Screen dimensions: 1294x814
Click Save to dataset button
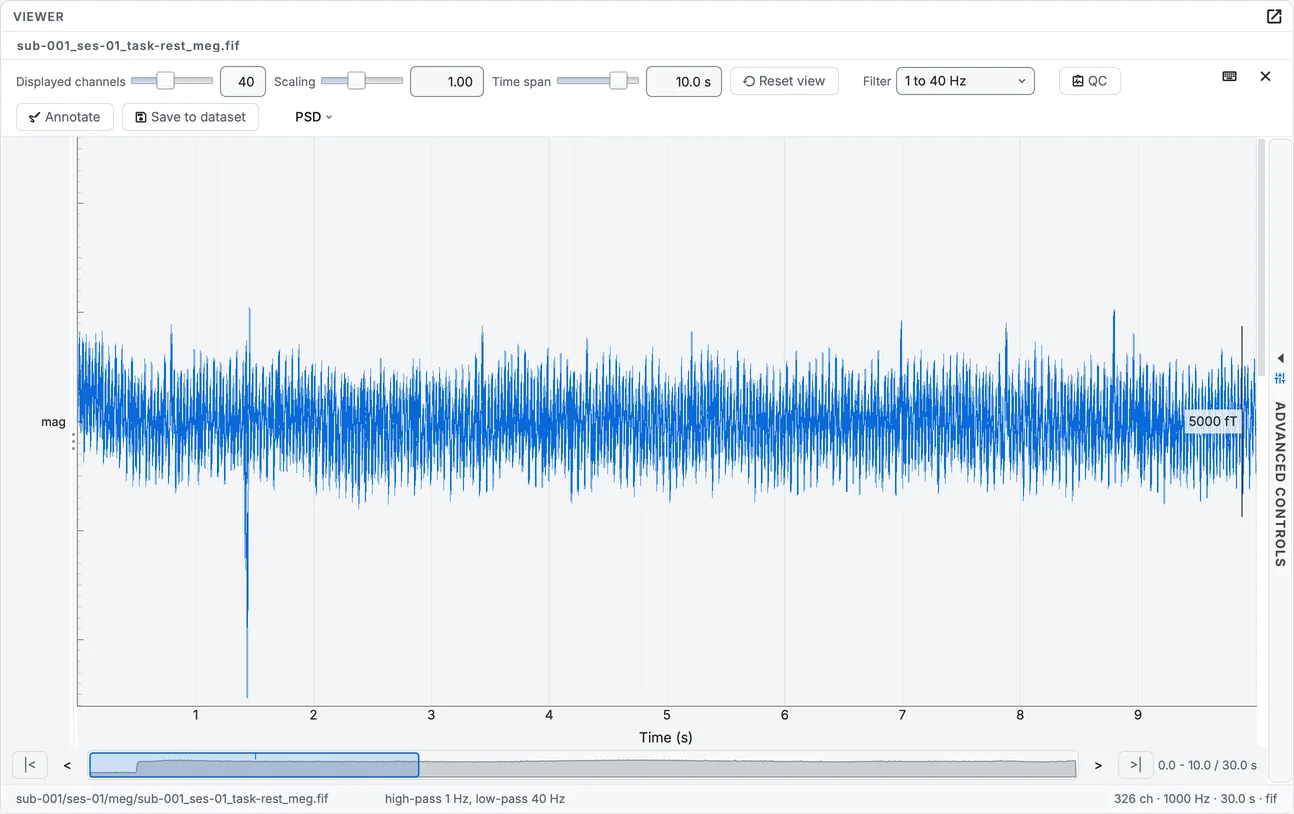(190, 117)
